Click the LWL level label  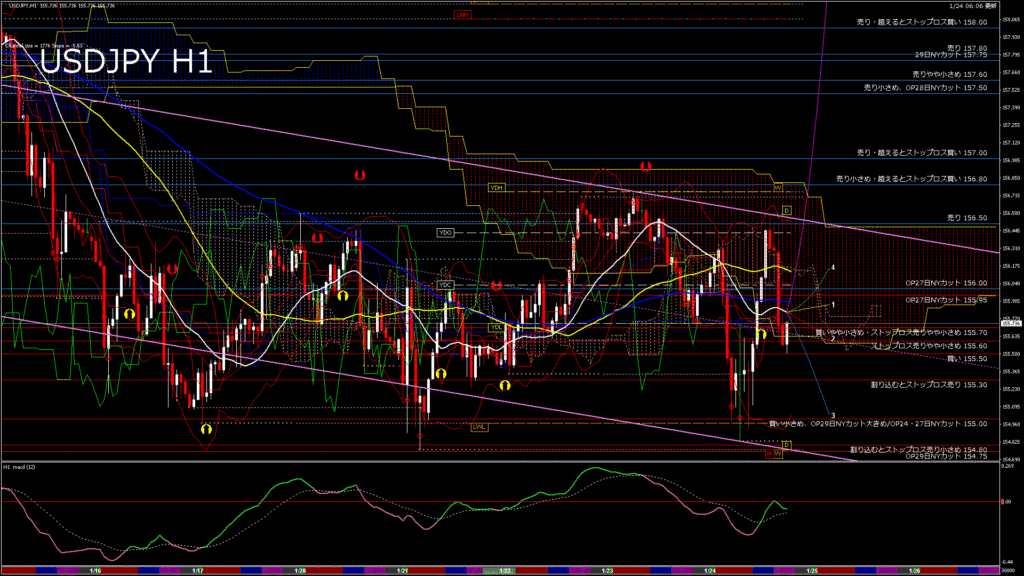480,427
